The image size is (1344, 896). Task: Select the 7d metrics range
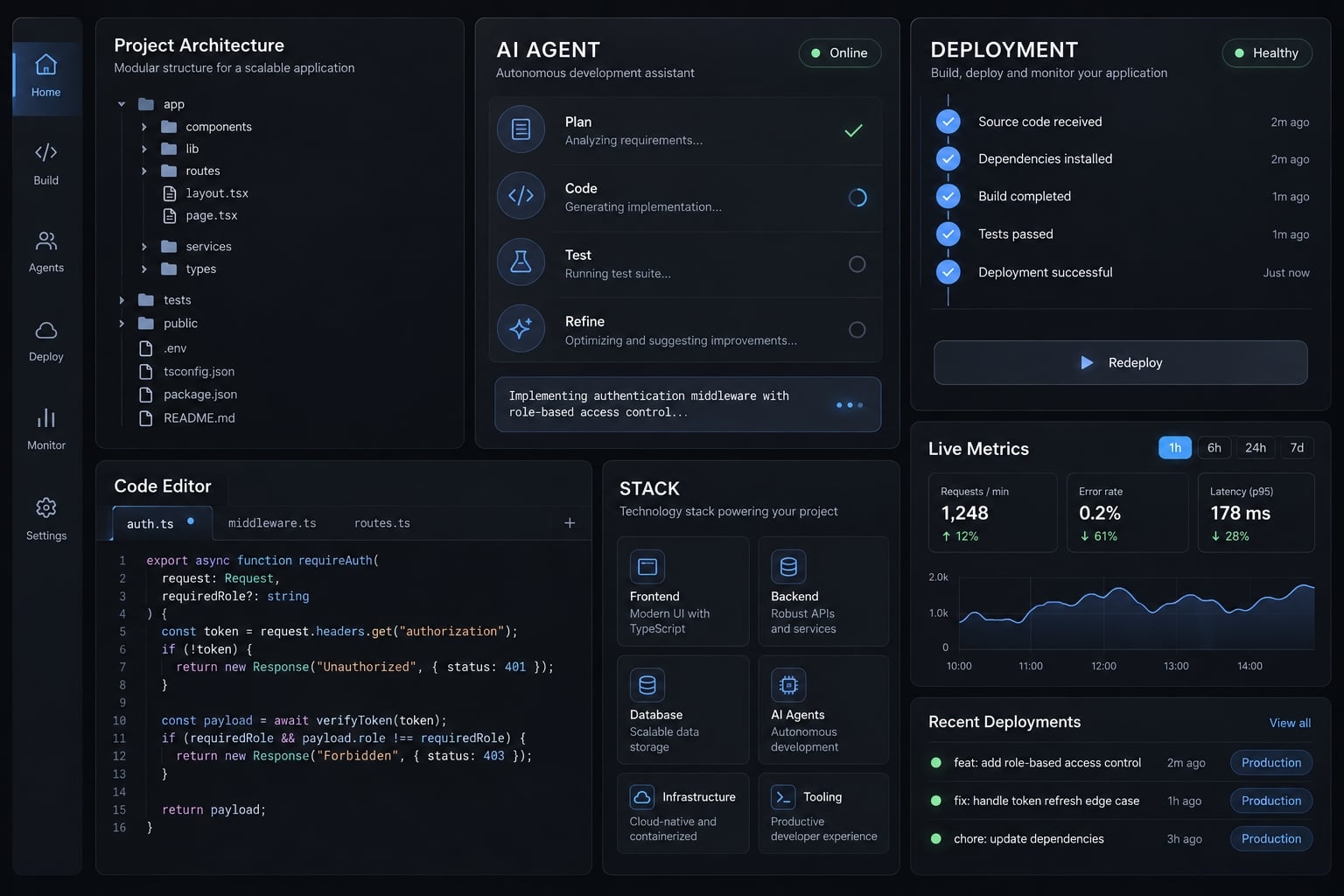(1297, 448)
